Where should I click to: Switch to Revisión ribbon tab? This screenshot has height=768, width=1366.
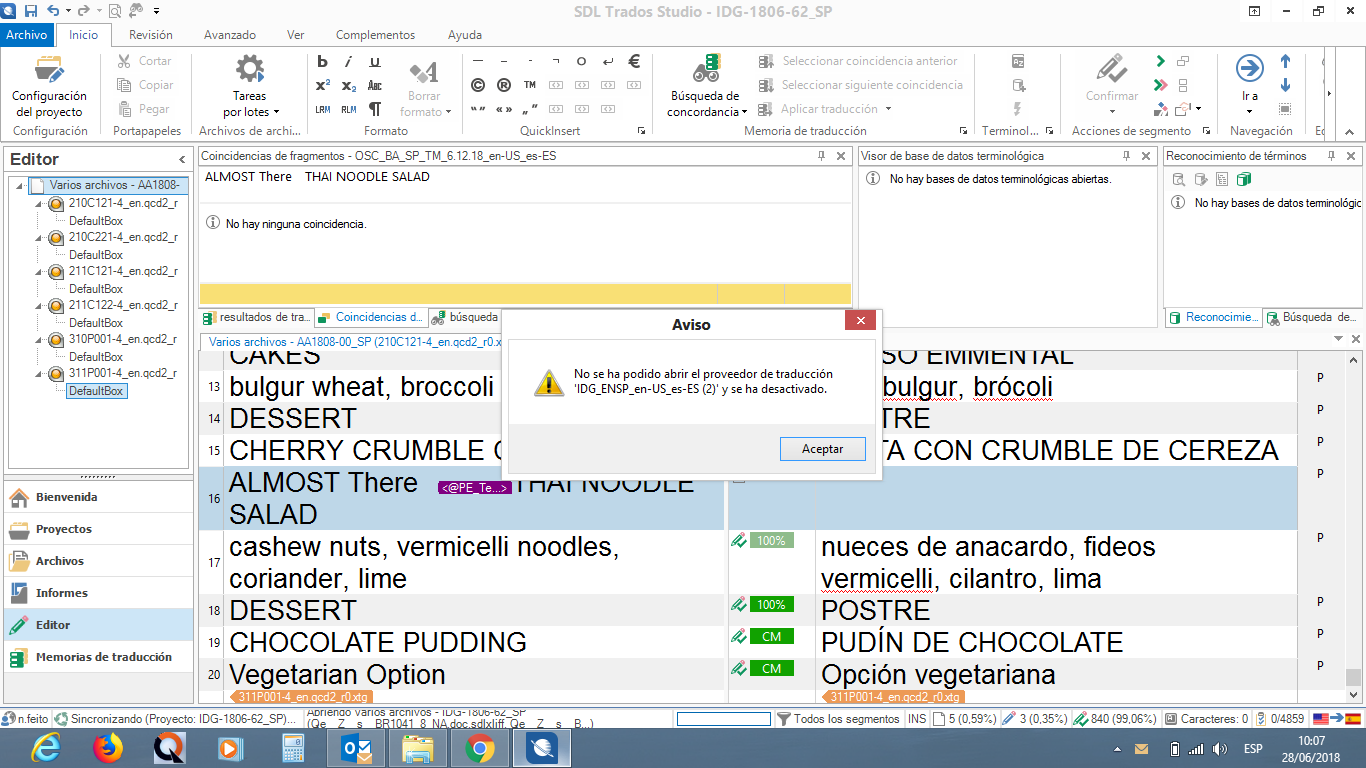(x=151, y=35)
